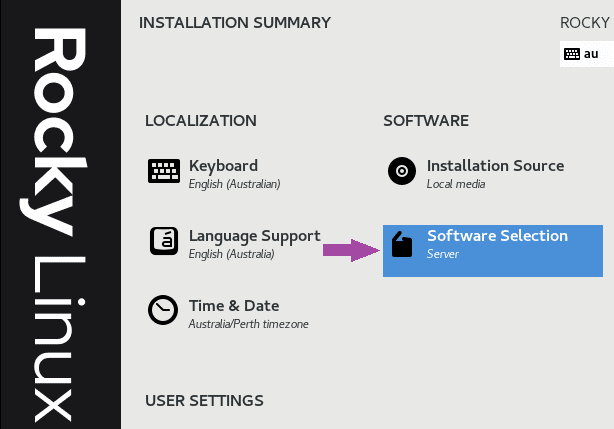Click the Time & Date clock icon
Viewport: 614px width, 429px height.
(x=163, y=310)
